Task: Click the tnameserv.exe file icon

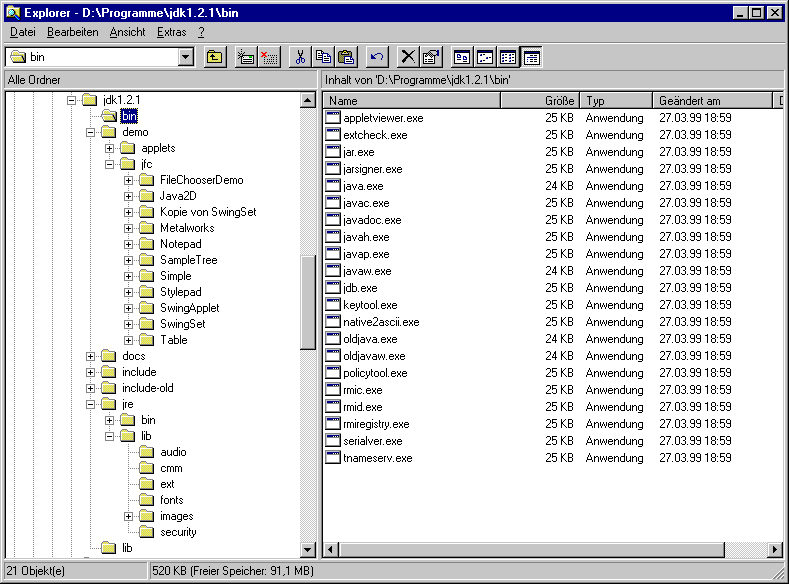Action: point(333,458)
